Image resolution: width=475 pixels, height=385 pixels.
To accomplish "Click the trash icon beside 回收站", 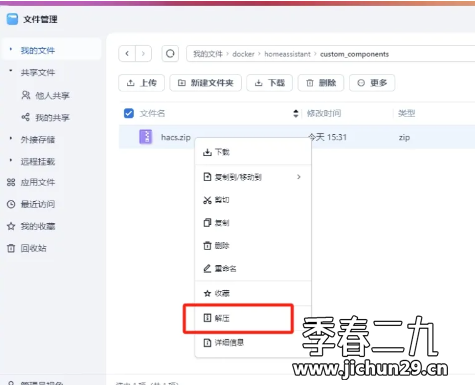I will pos(11,248).
